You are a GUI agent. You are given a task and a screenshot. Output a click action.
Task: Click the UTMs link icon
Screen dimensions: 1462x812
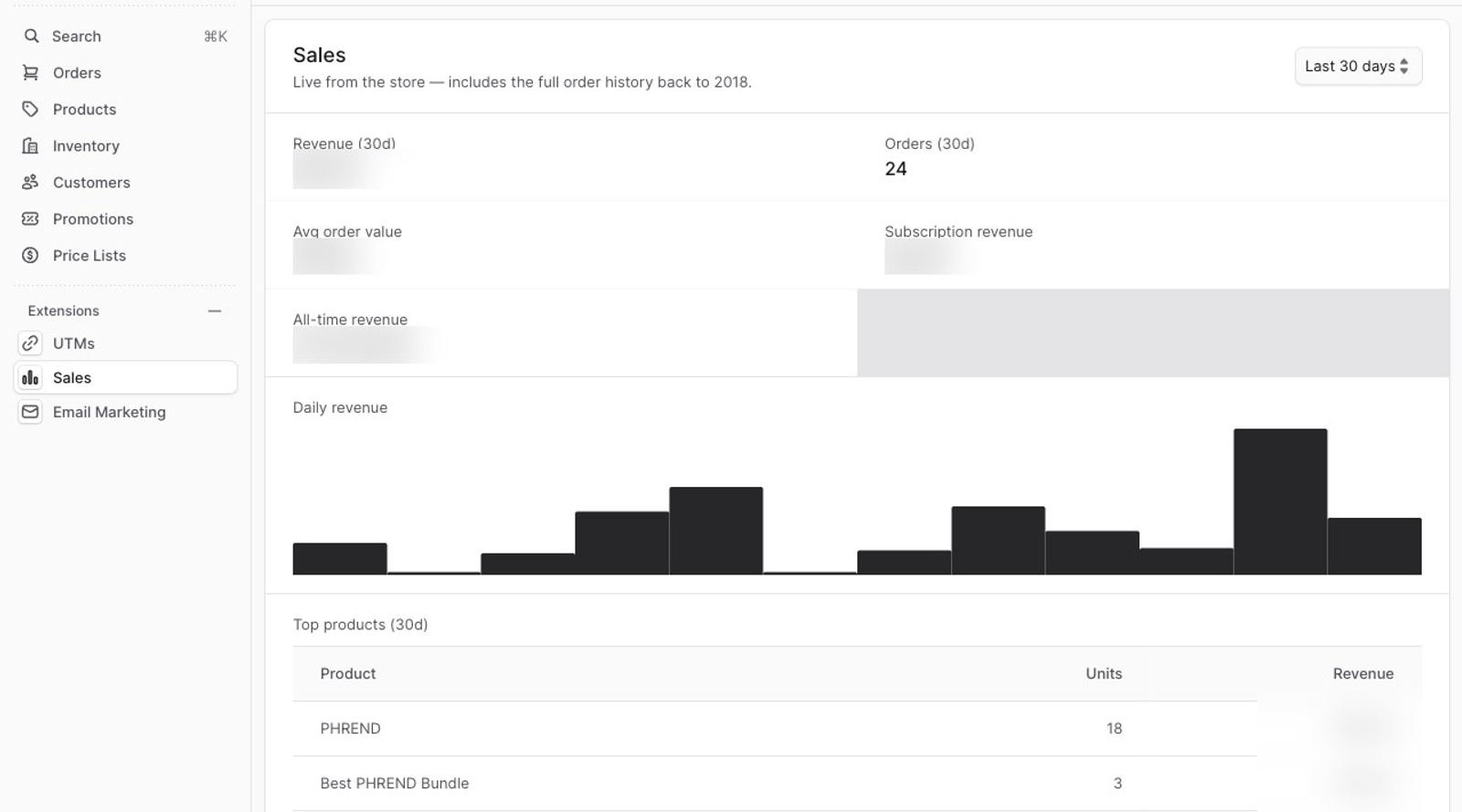click(30, 343)
